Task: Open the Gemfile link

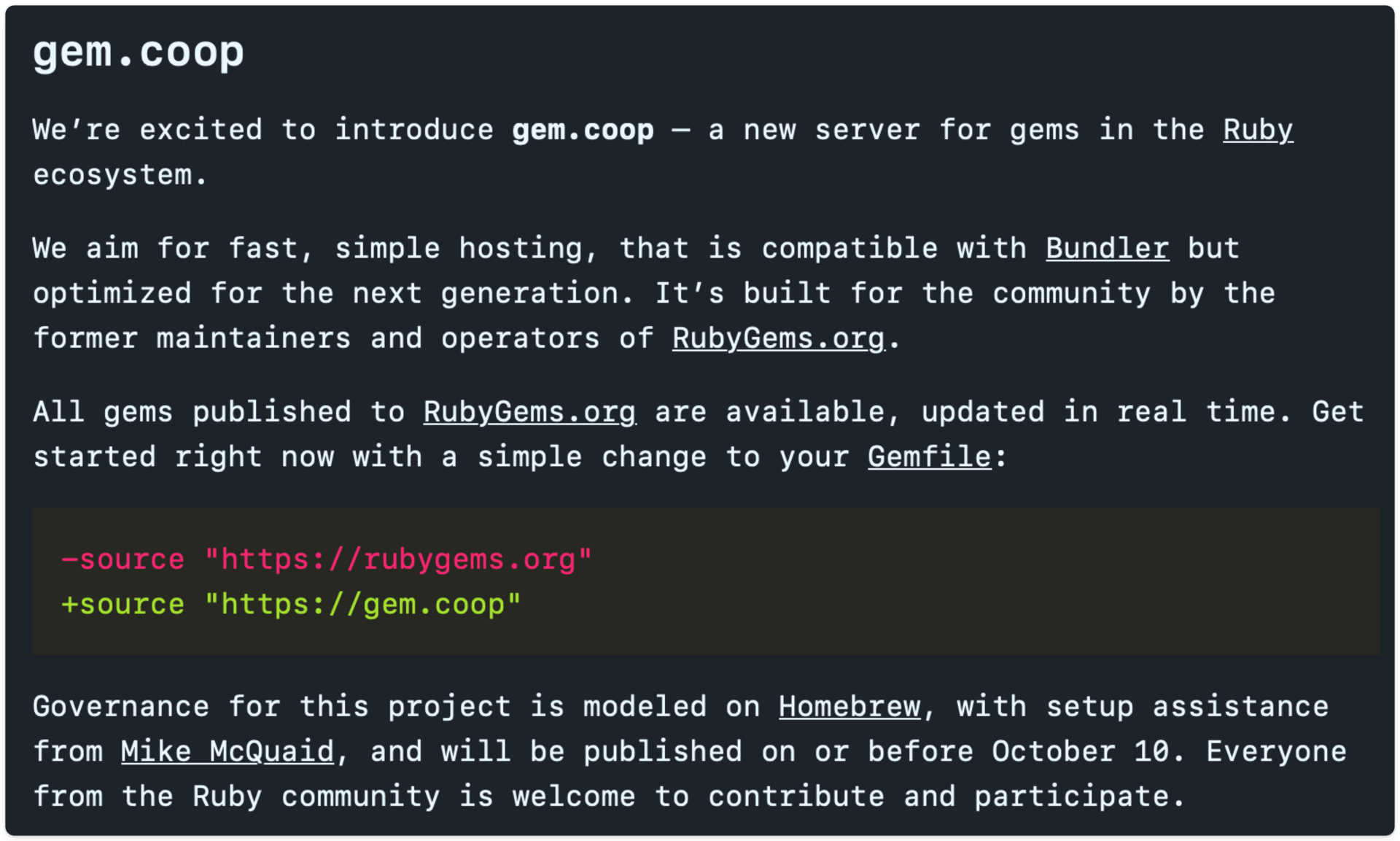Action: coord(929,457)
